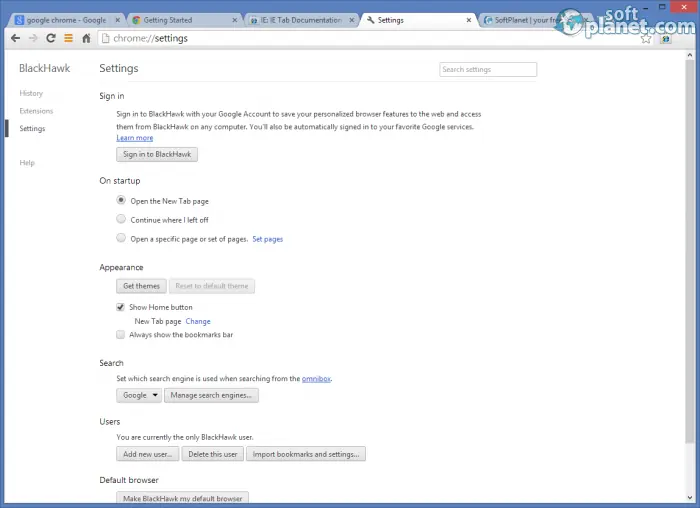
Task: Go to the home page icon
Action: pyautogui.click(x=87, y=38)
